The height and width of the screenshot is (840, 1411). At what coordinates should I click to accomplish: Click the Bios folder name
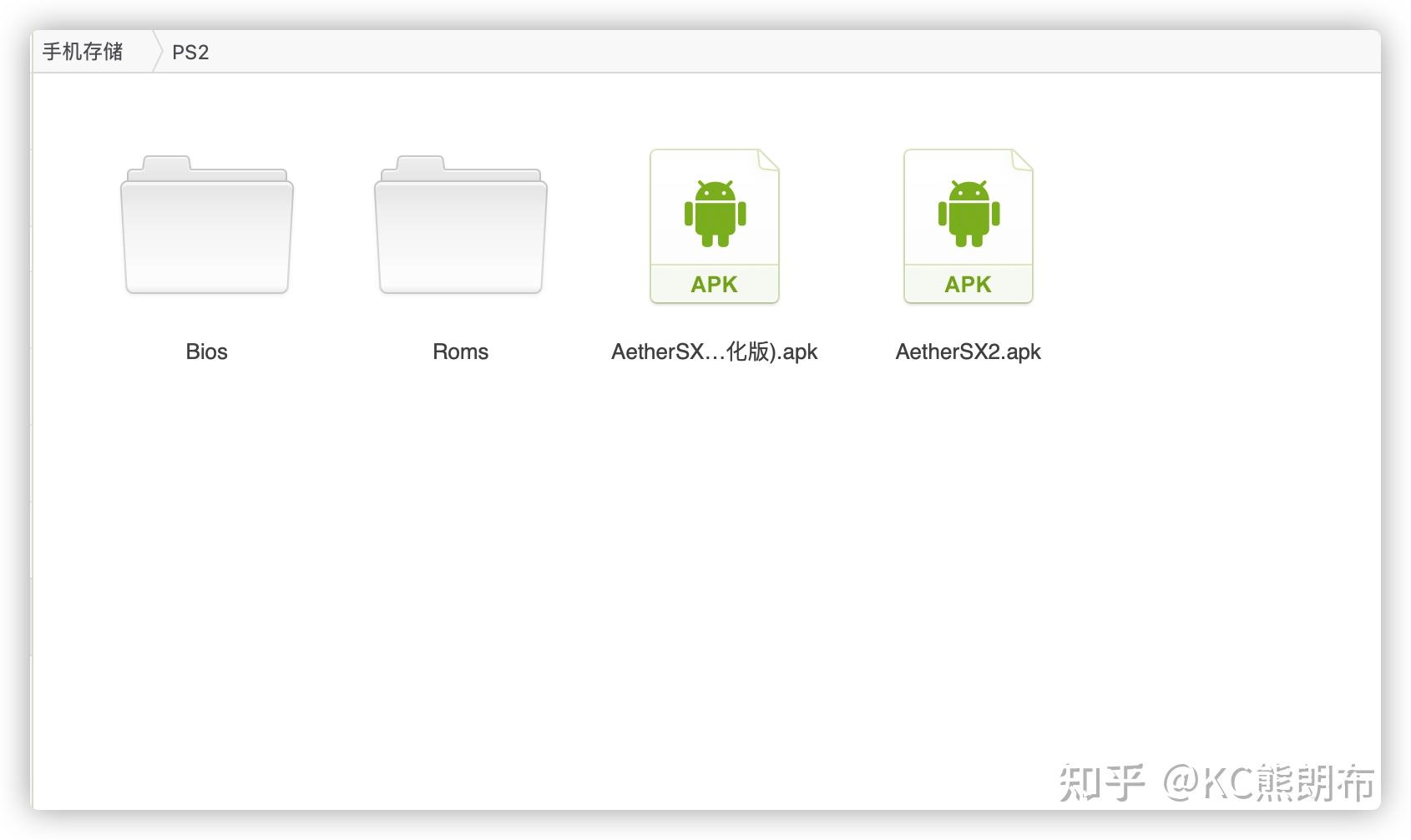tap(207, 352)
